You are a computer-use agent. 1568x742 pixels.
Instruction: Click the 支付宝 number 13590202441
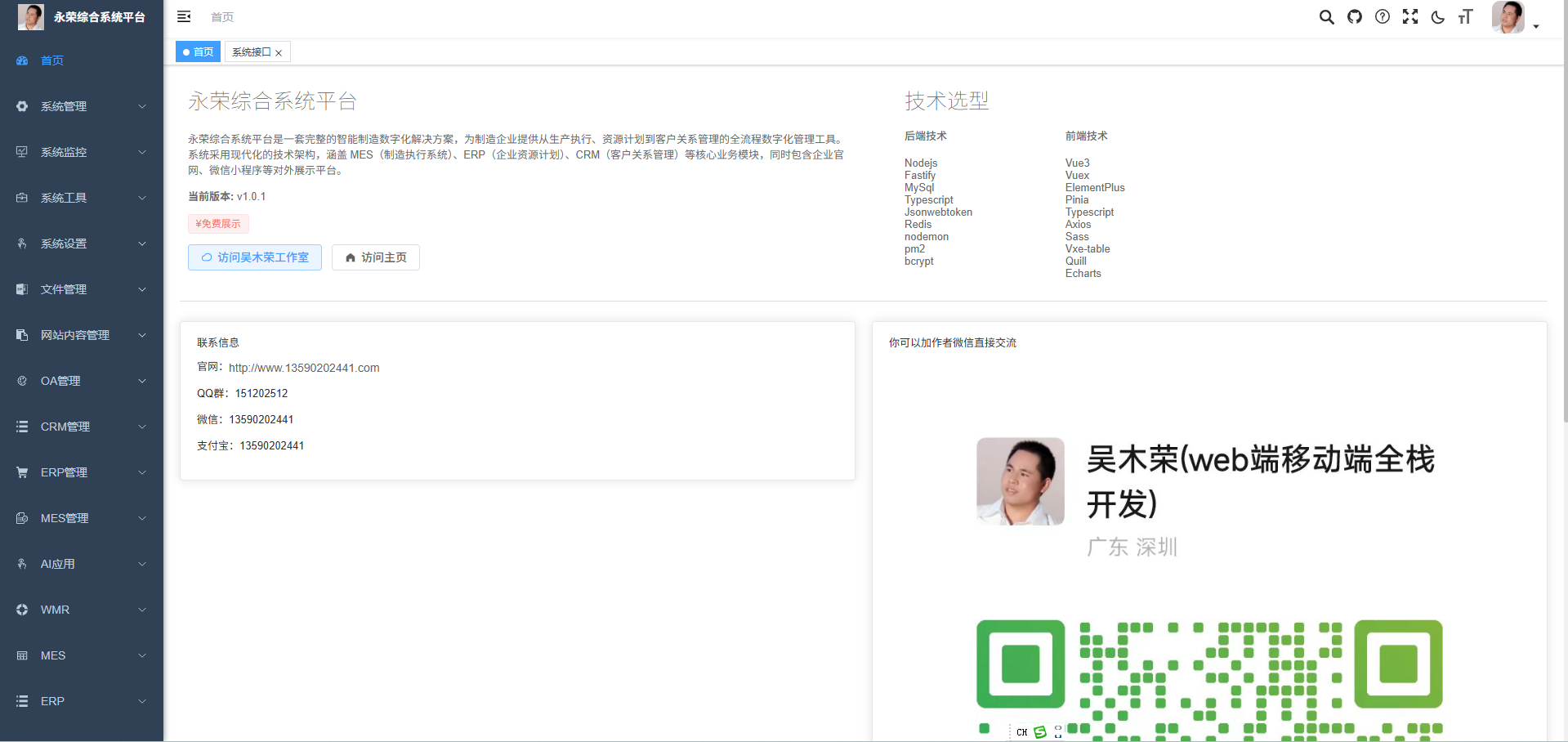272,445
